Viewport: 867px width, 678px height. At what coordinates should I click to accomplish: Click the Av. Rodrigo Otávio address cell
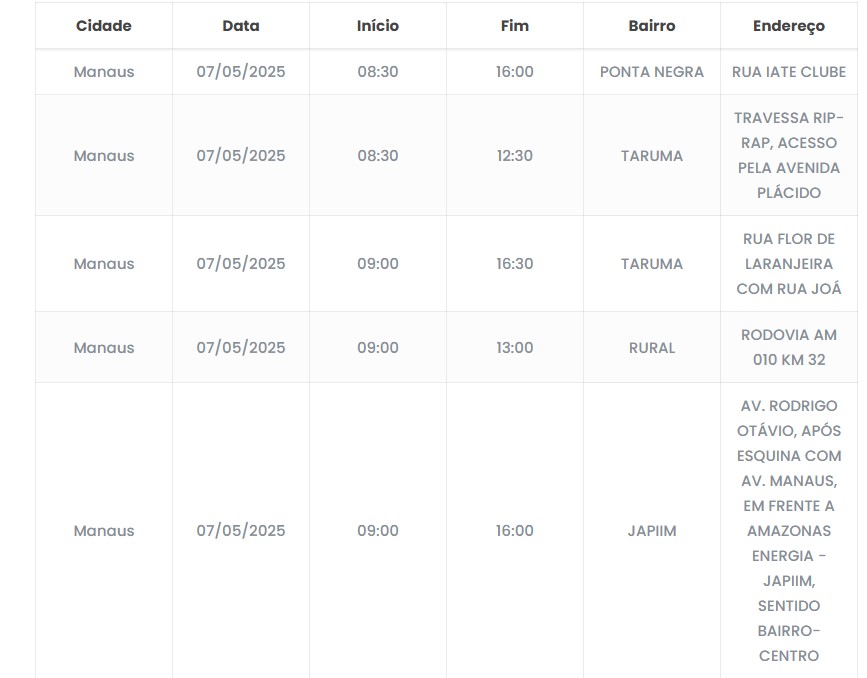click(789, 531)
